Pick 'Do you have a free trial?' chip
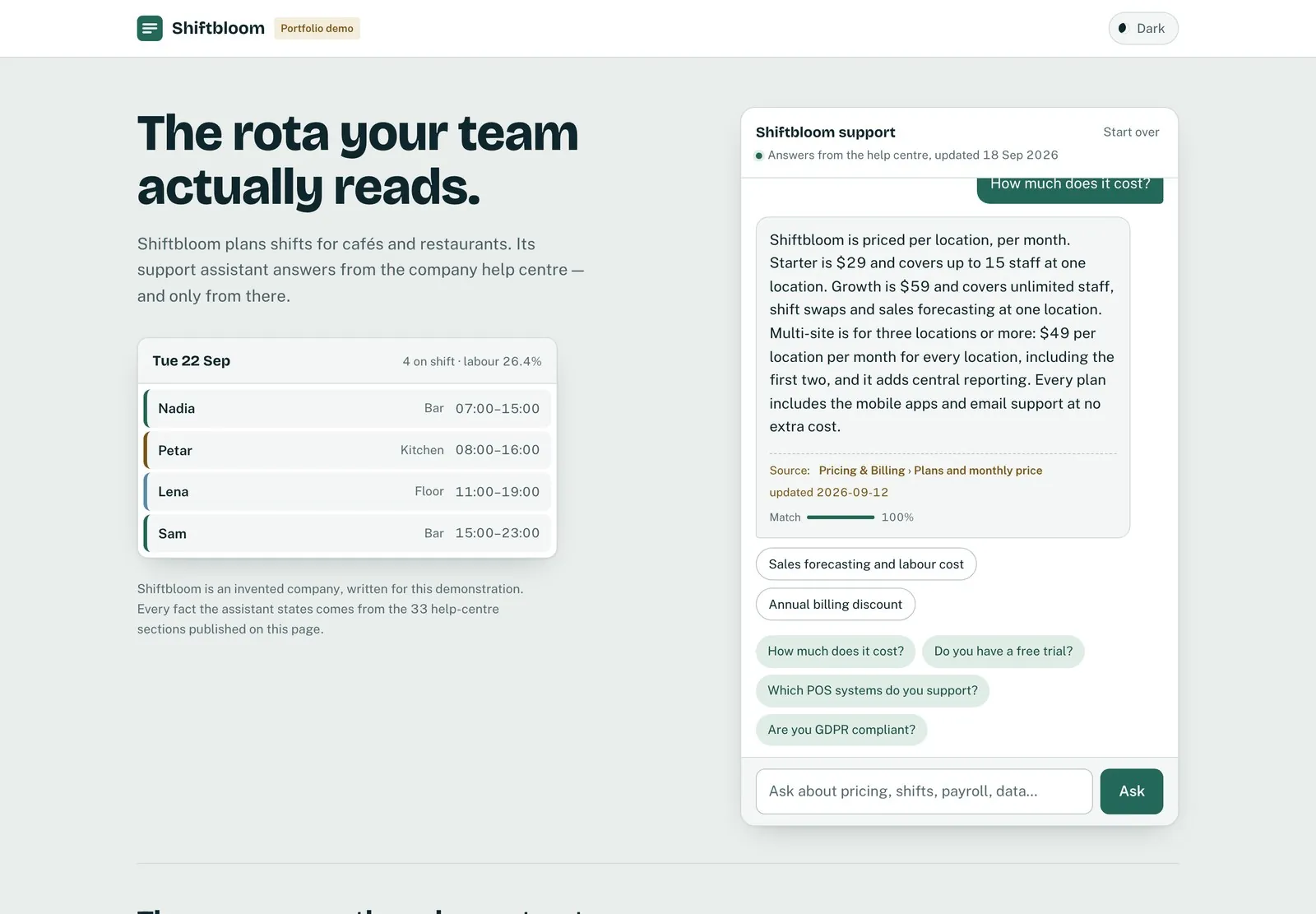The width and height of the screenshot is (1316, 914). pyautogui.click(x=1003, y=652)
